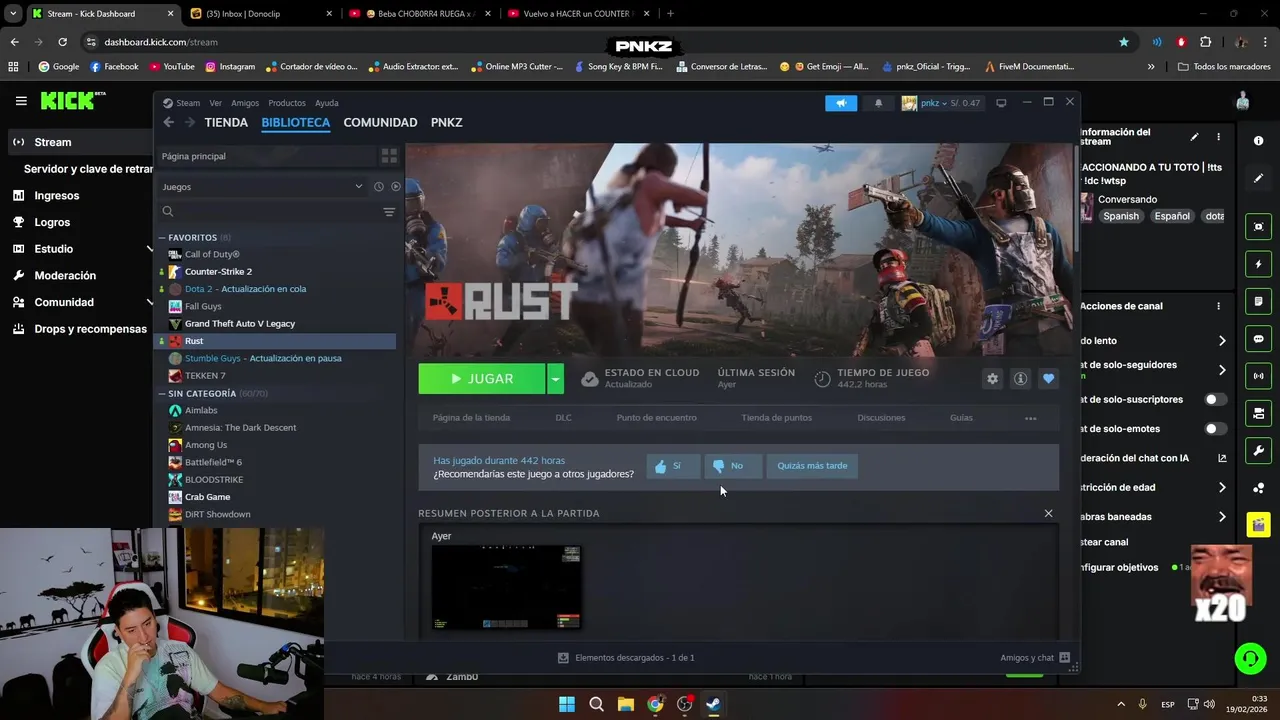Image resolution: width=1280 pixels, height=720 pixels.
Task: Show Rust game info icon
Action: click(1020, 379)
